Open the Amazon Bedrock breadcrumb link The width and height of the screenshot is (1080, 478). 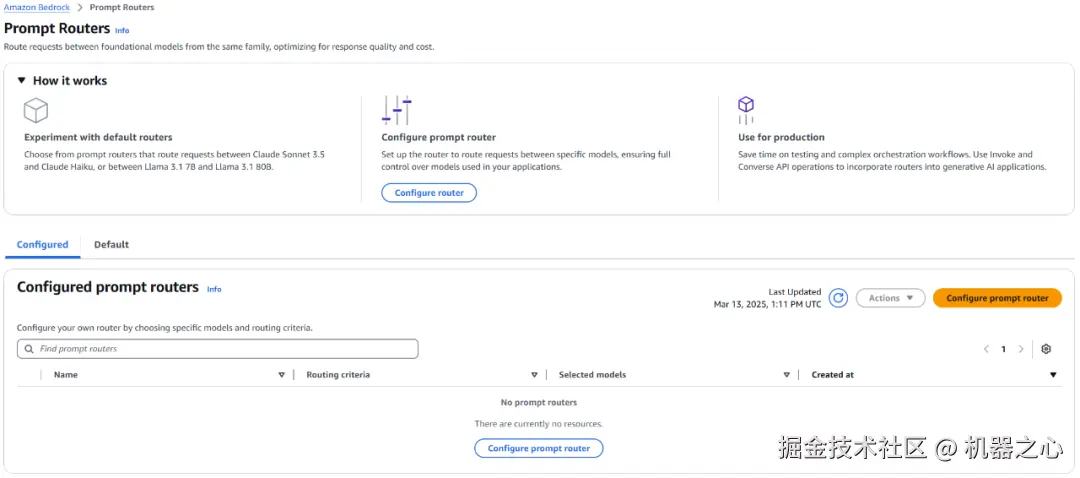point(37,8)
